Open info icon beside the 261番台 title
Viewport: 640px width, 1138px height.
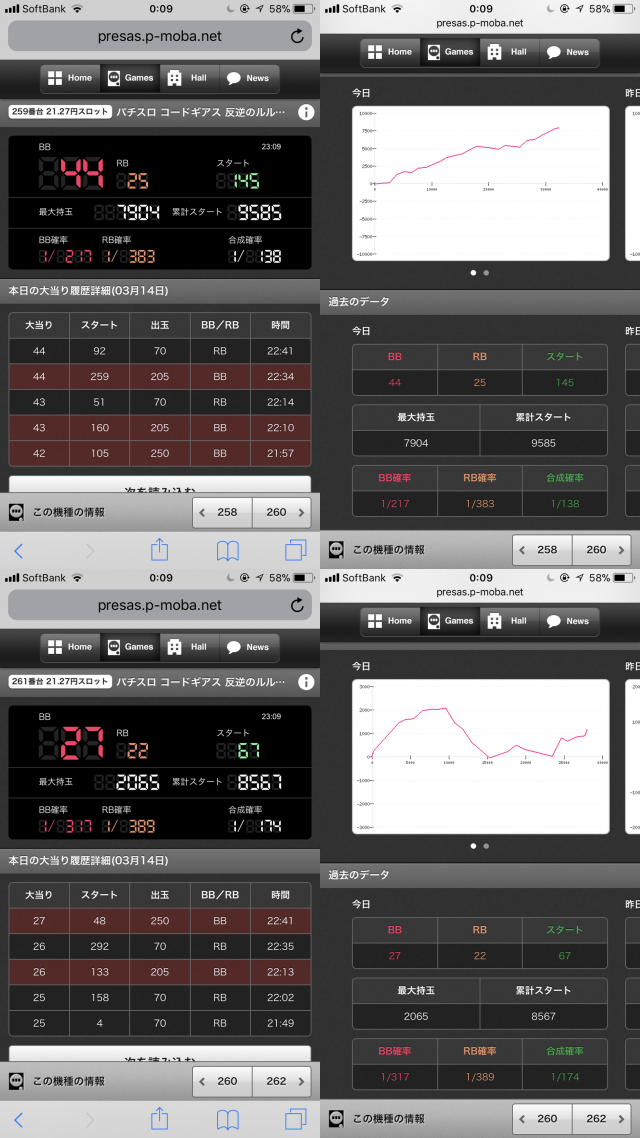(x=306, y=682)
